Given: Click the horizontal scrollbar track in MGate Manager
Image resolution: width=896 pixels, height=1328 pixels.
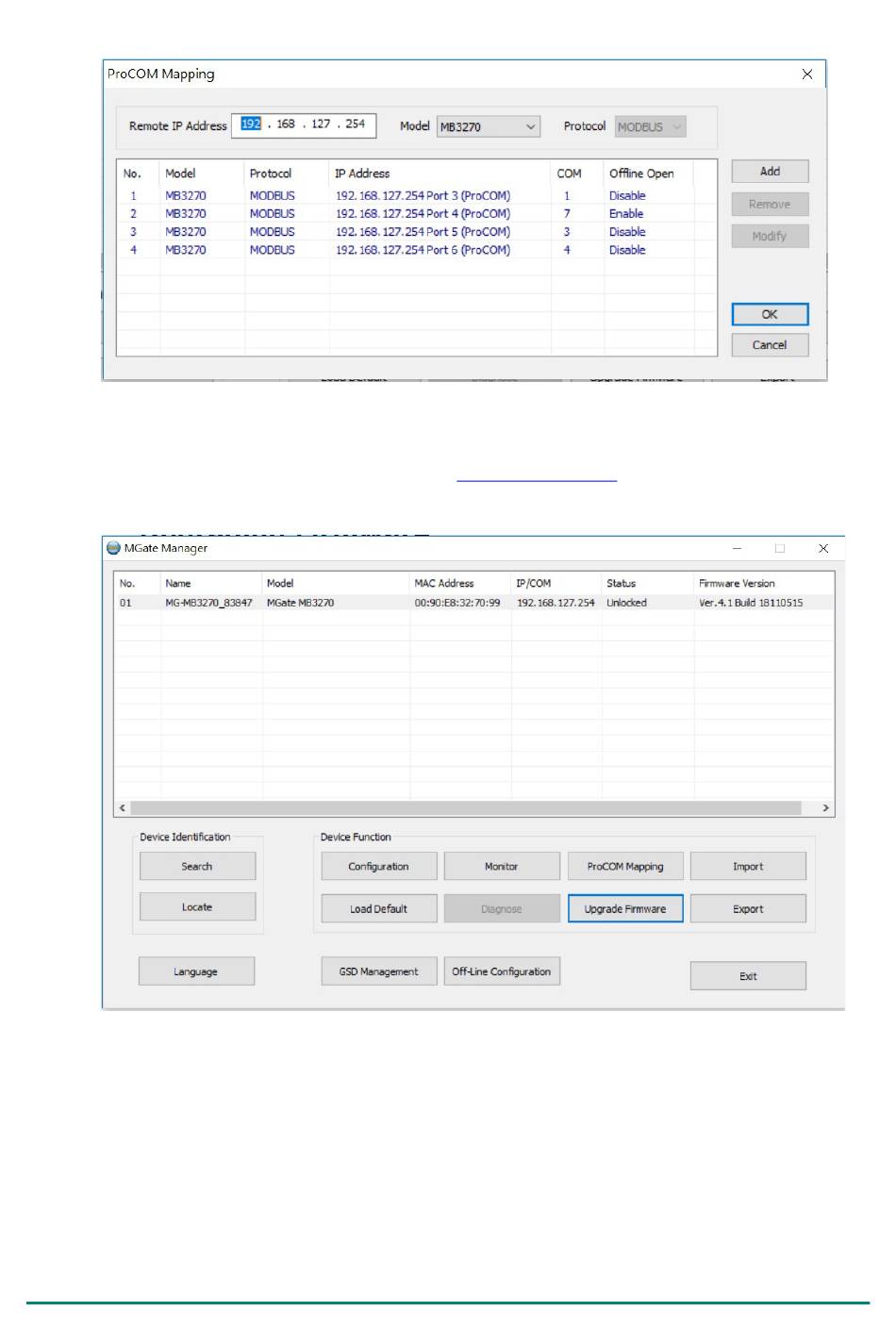Looking at the screenshot, I should click(466, 808).
